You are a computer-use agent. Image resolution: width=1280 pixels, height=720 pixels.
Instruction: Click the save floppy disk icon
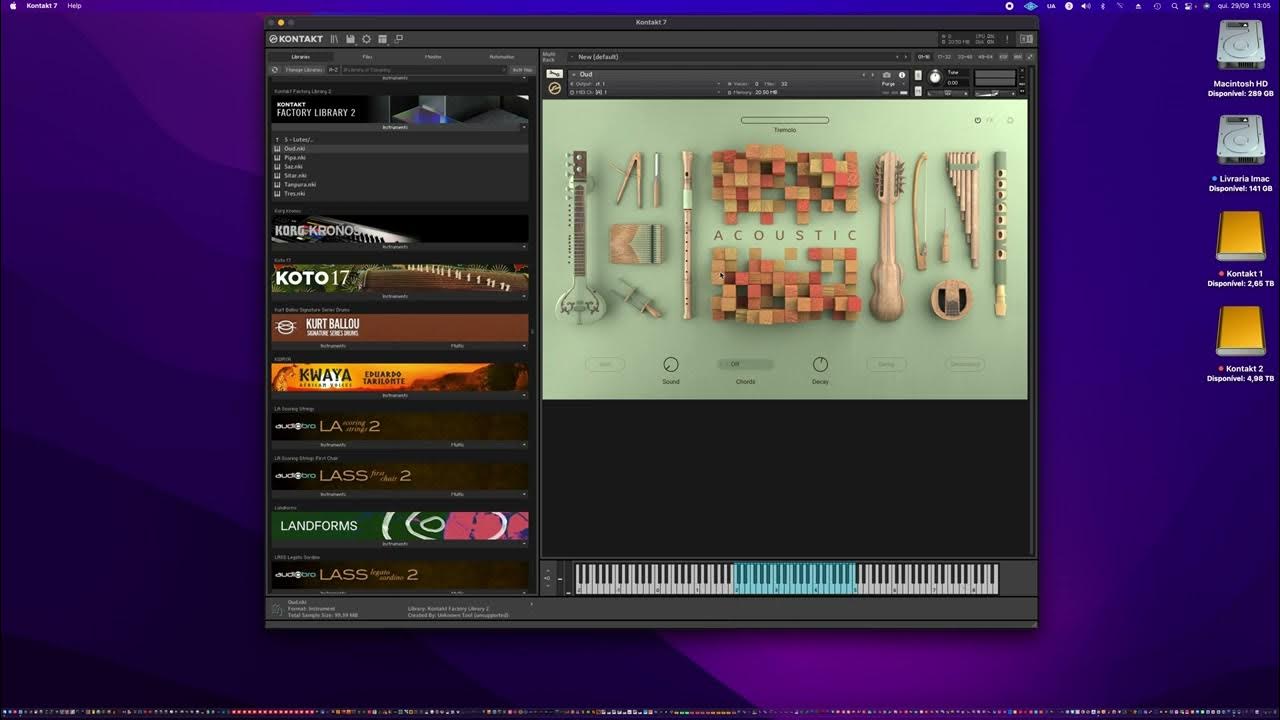350,39
